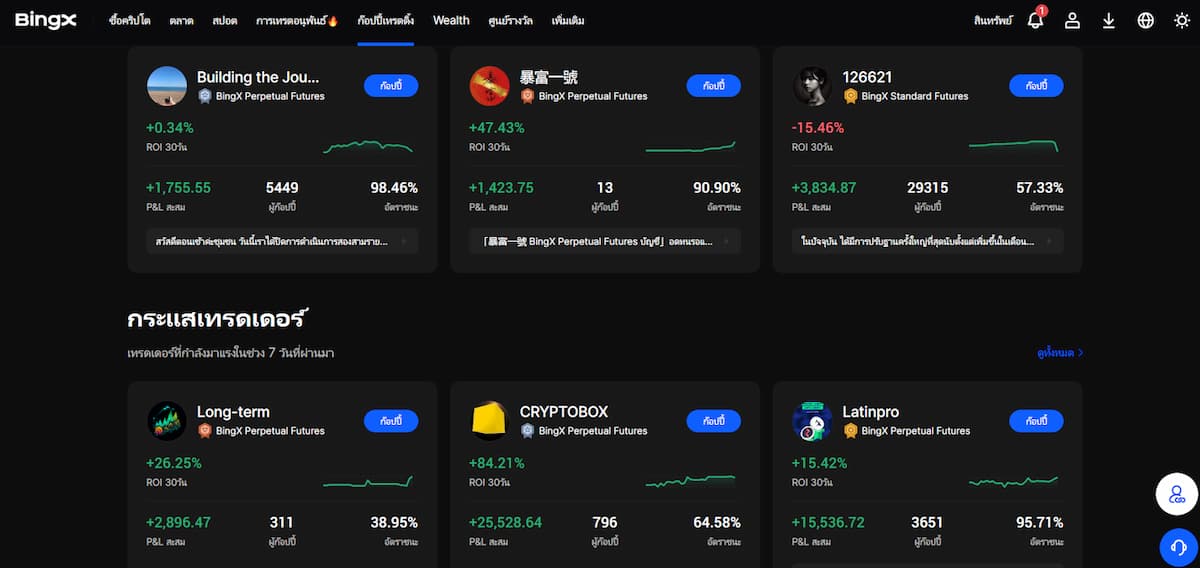Screen dimensions: 1200x568
Task: Expand 暴富一號 description arrow
Action: [x=726, y=241]
